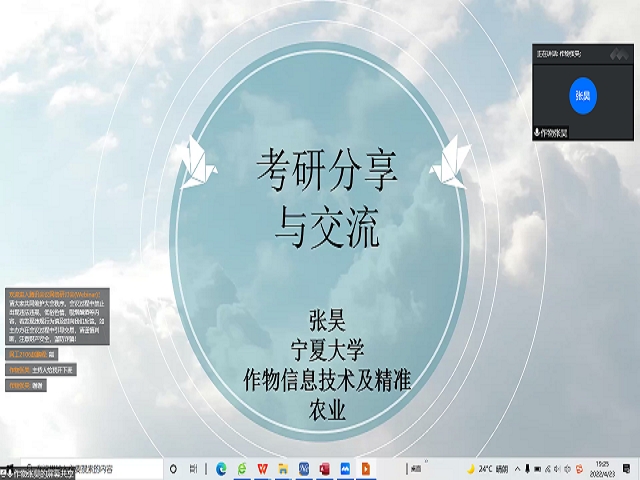Click the microphone icon beside 作物张昊
The width and height of the screenshot is (640, 480).
click(537, 132)
